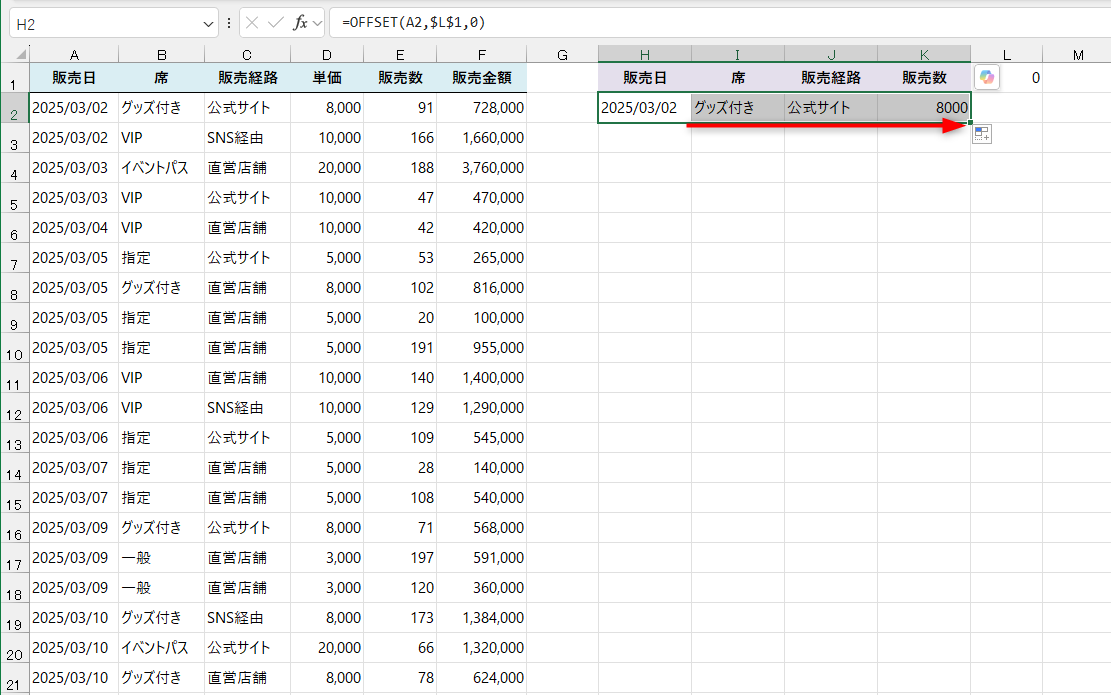
Task: Click cell I2 showing グッズ付き
Action: pyautogui.click(x=738, y=108)
